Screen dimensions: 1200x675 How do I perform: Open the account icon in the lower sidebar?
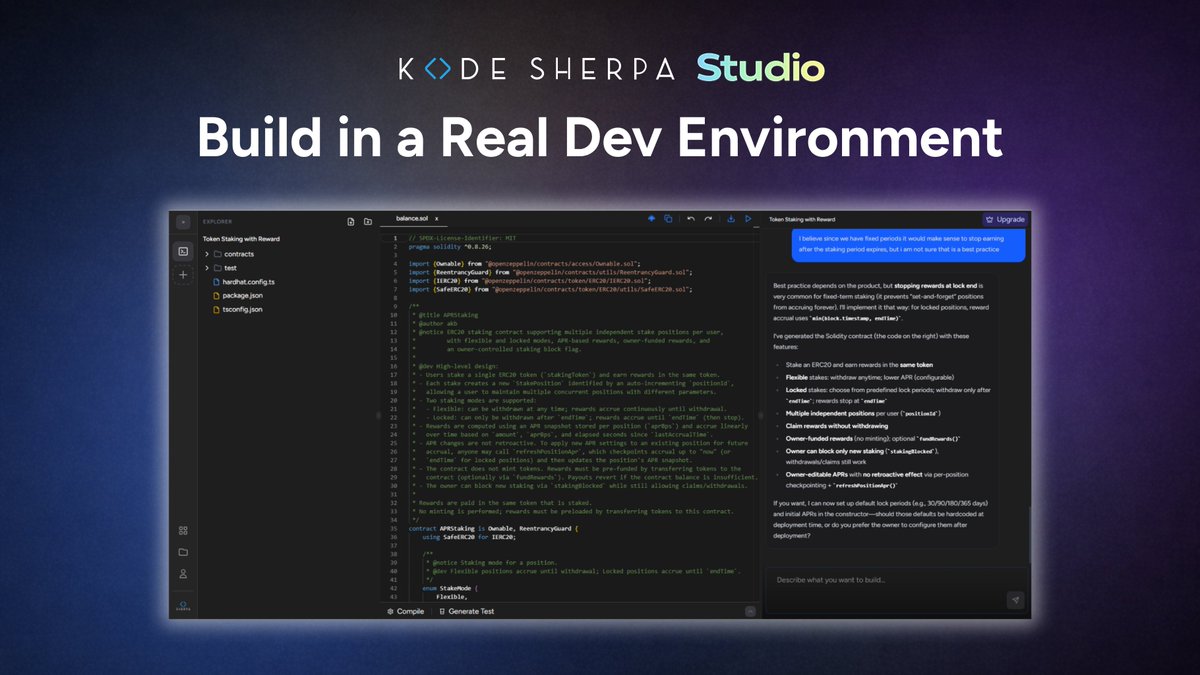coord(184,573)
